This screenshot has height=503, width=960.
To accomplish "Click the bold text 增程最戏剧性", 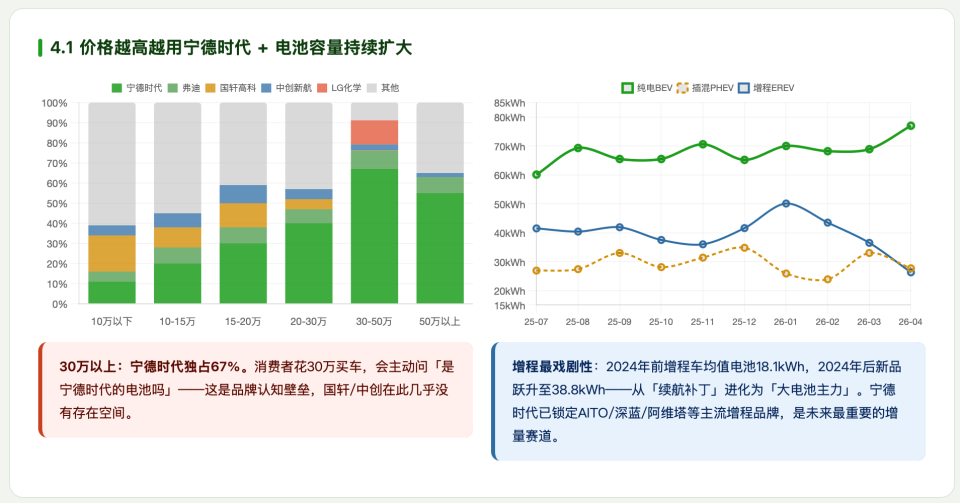I will click(x=552, y=367).
